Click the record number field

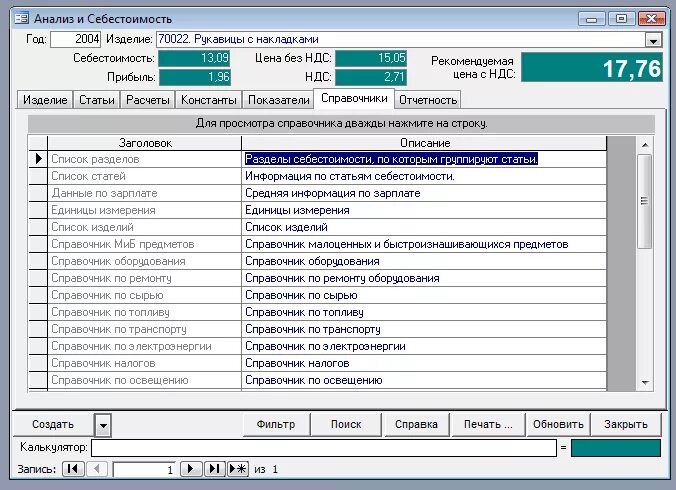pos(144,469)
